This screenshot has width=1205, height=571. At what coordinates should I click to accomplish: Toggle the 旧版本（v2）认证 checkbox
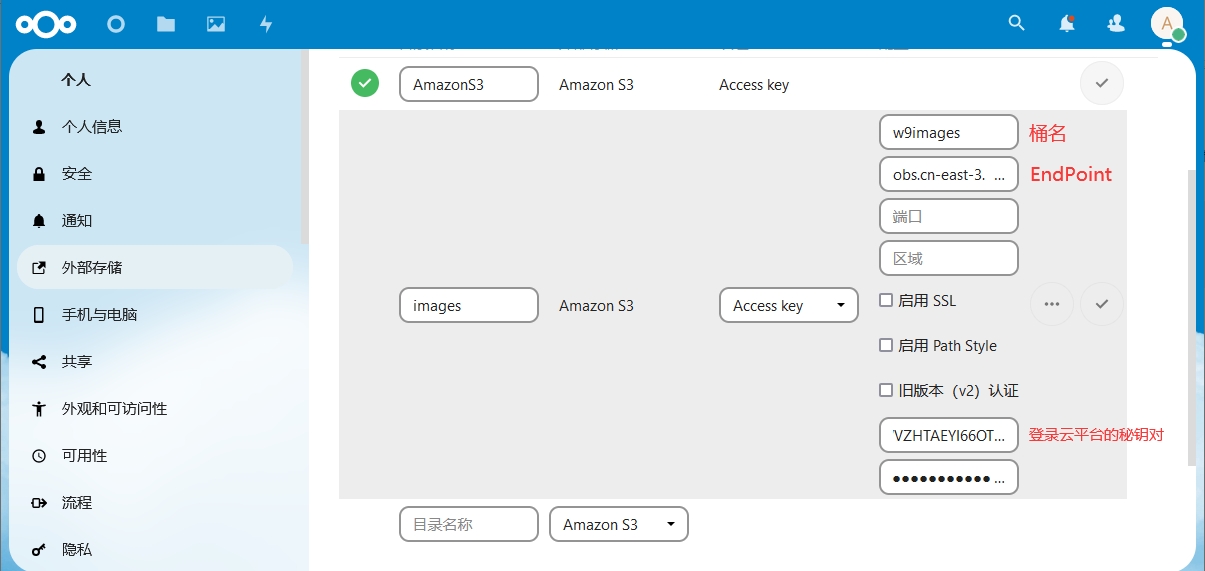click(x=886, y=390)
